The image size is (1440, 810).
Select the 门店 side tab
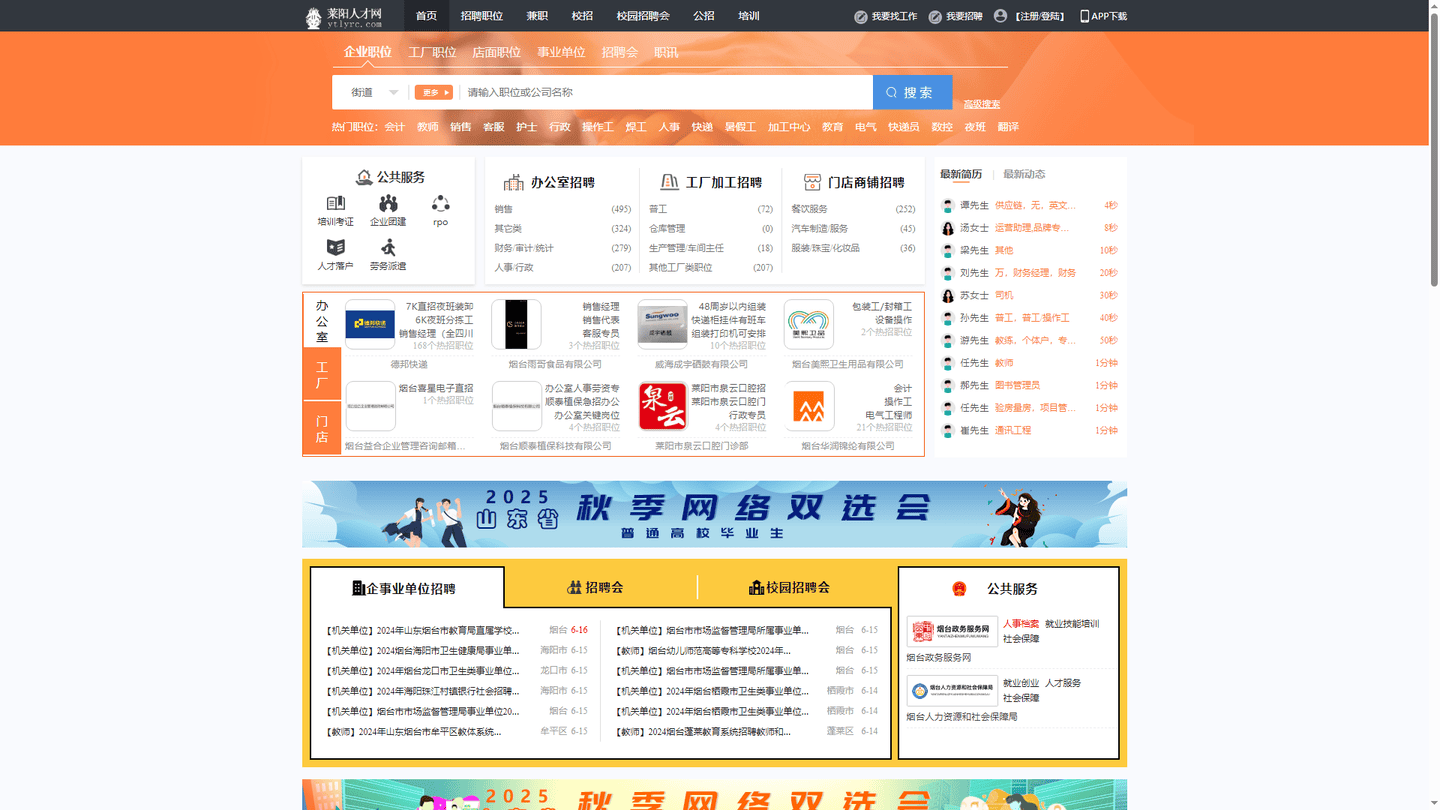322,429
